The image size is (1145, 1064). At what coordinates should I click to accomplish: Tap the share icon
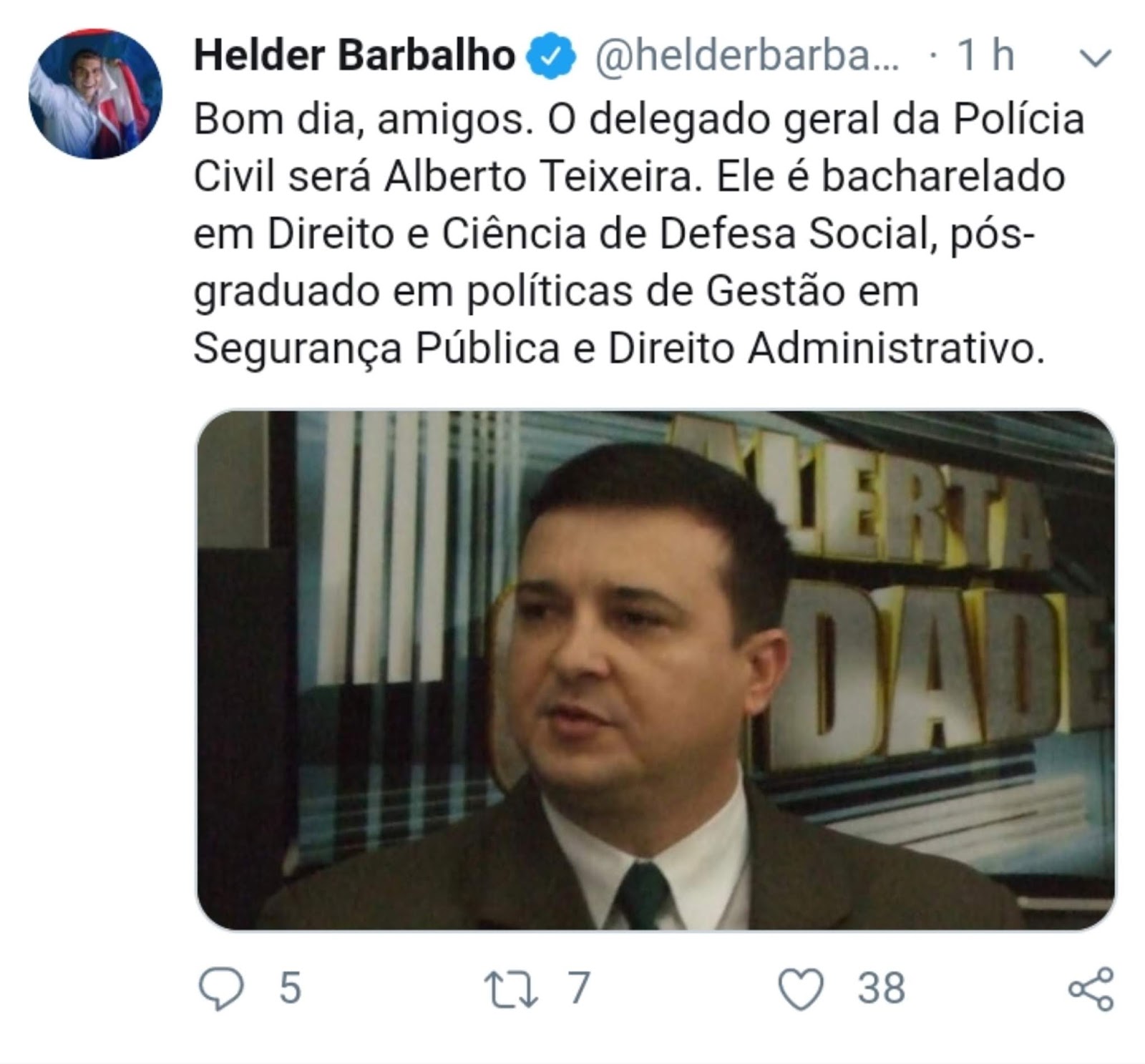pyautogui.click(x=1091, y=989)
